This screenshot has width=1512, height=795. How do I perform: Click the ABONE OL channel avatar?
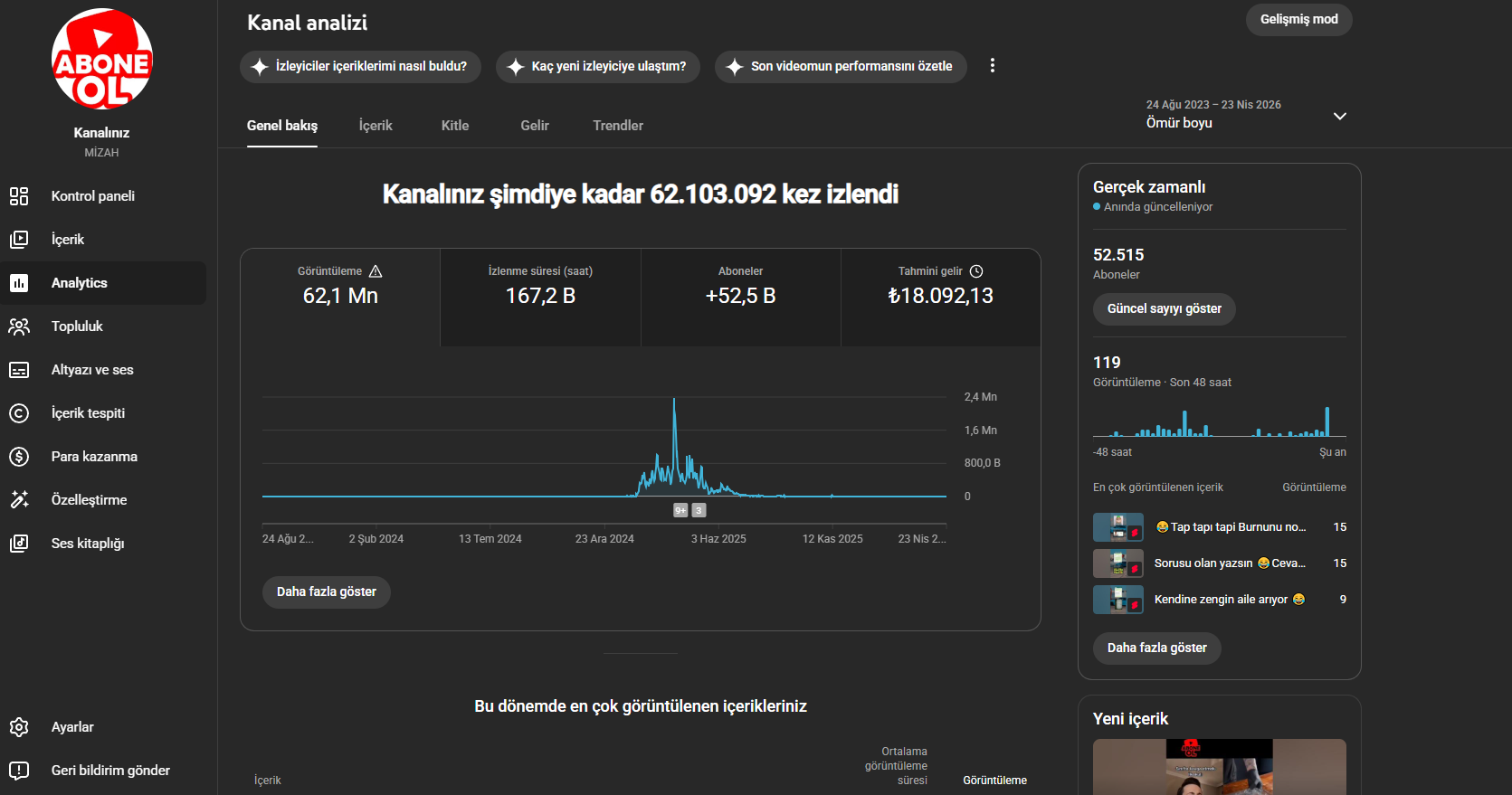102,59
